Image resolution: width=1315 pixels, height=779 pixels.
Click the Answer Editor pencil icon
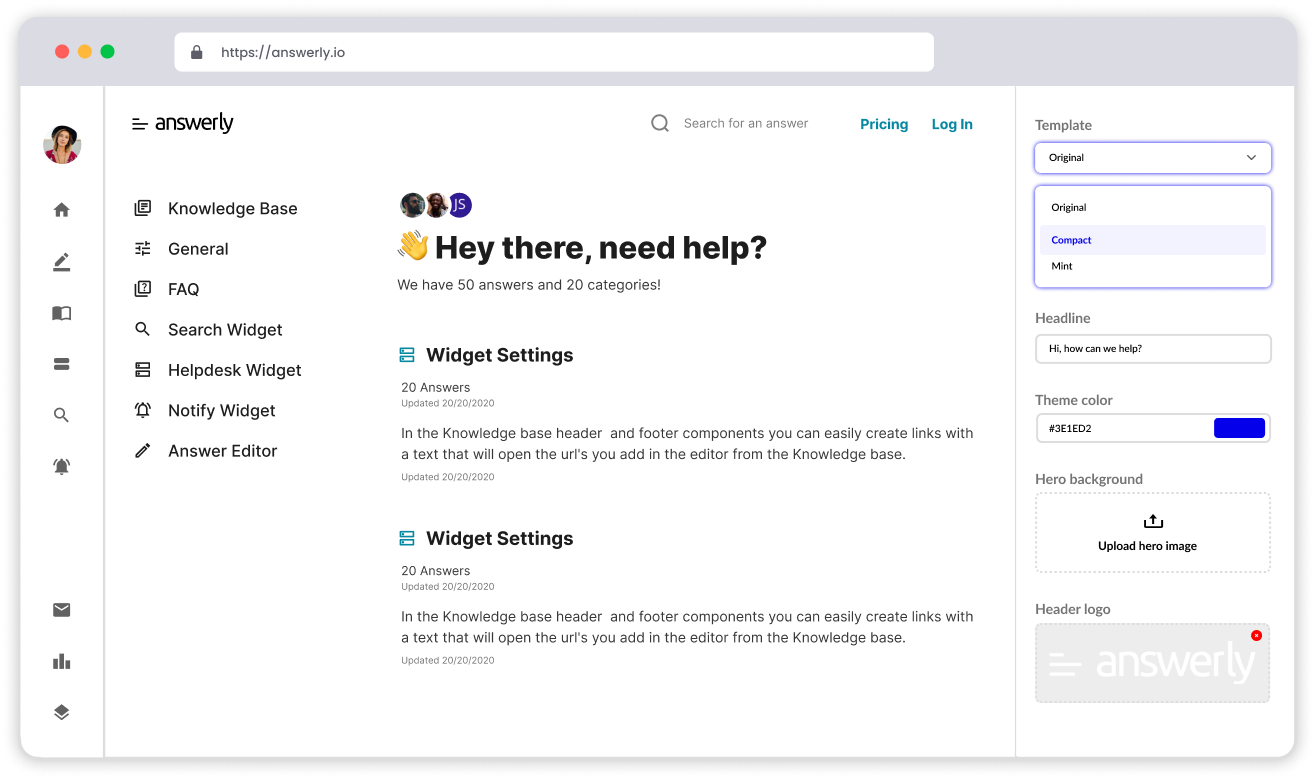[143, 451]
